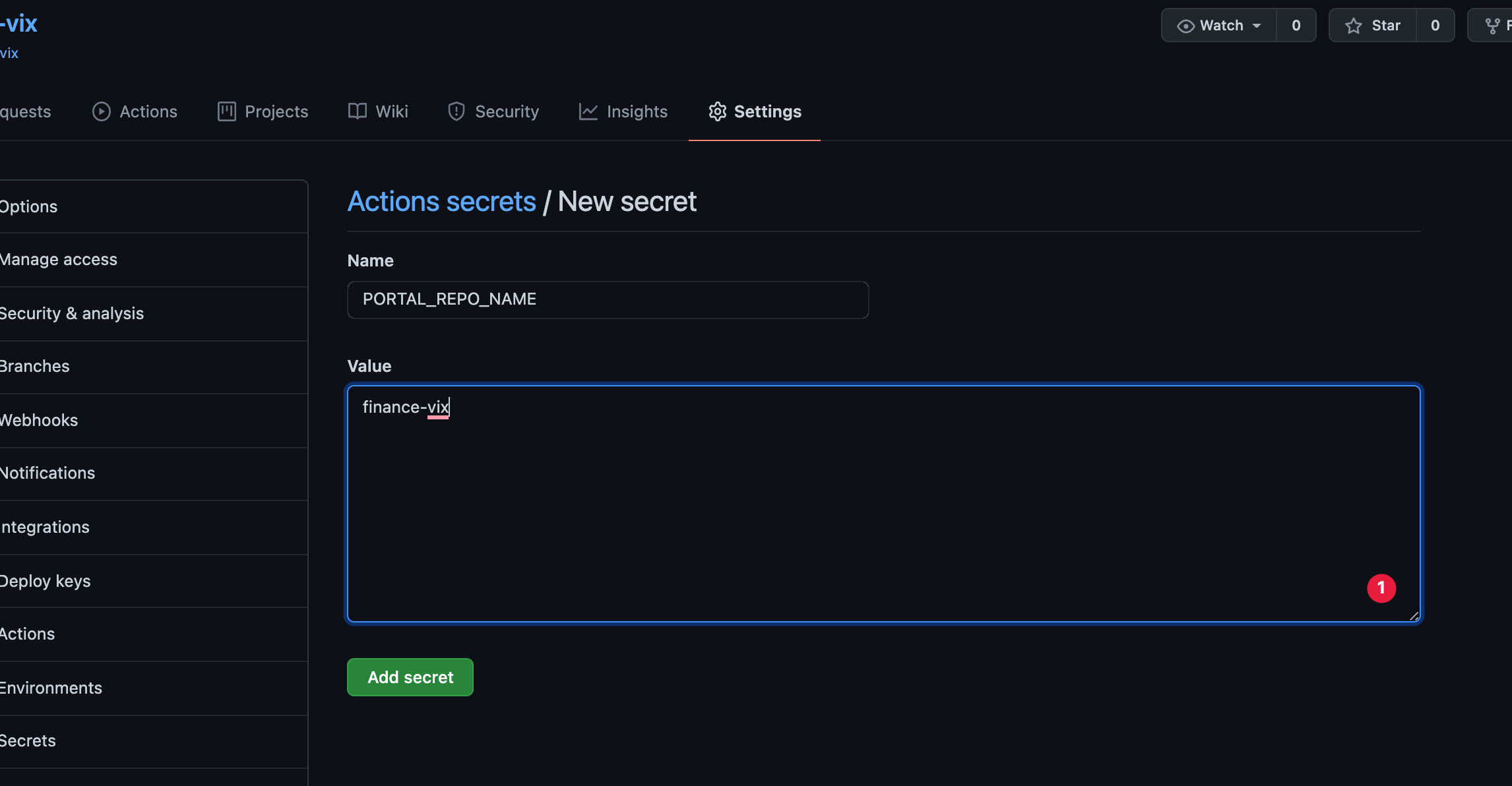The height and width of the screenshot is (786, 1512).
Task: Click the star icon to star repository
Action: click(x=1353, y=26)
